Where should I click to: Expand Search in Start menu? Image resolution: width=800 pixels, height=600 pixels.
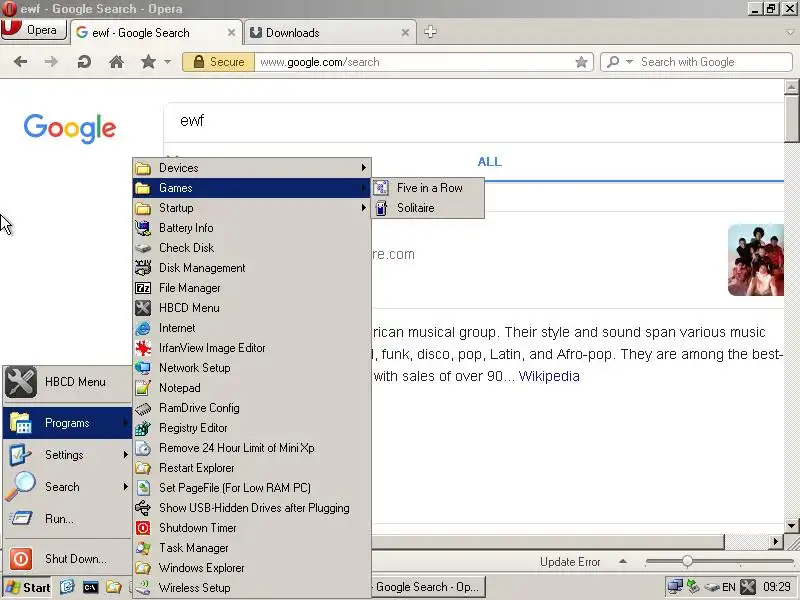[x=67, y=487]
